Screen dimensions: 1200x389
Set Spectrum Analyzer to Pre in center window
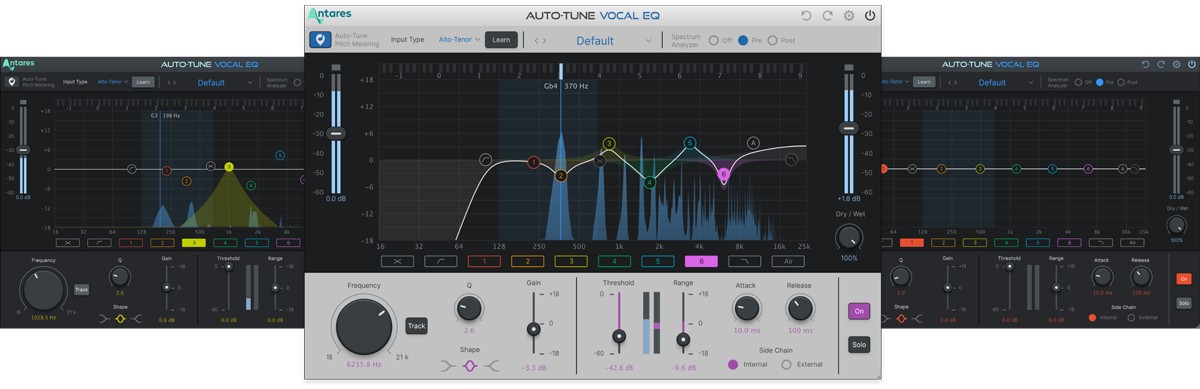pos(743,41)
